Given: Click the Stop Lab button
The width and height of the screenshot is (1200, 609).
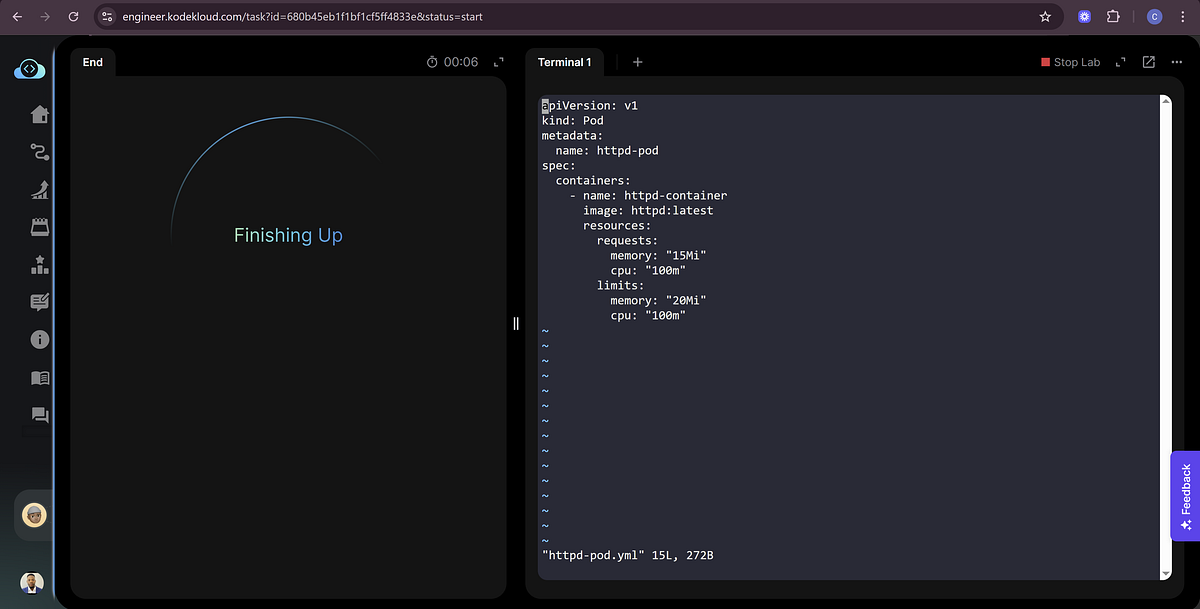Looking at the screenshot, I should 1070,62.
